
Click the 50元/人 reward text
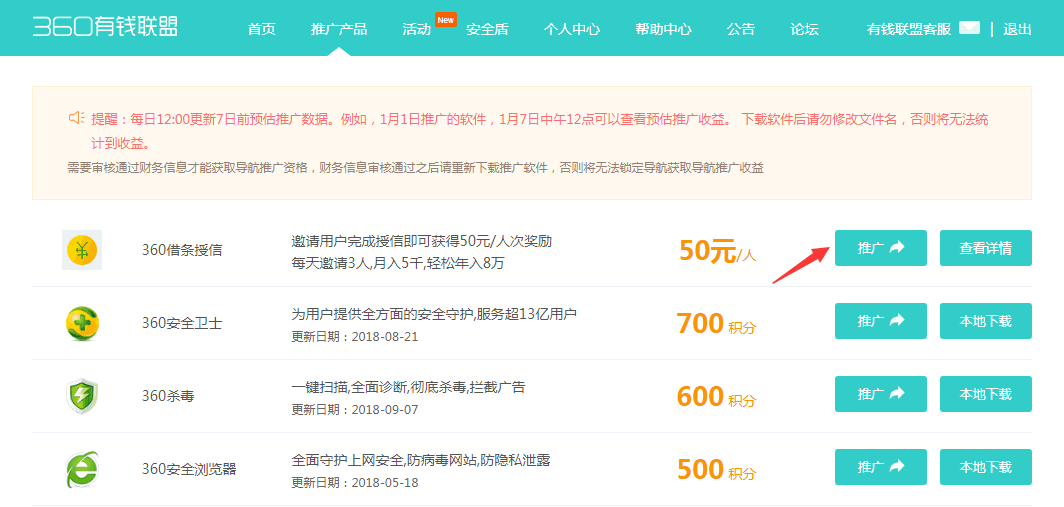pos(717,251)
